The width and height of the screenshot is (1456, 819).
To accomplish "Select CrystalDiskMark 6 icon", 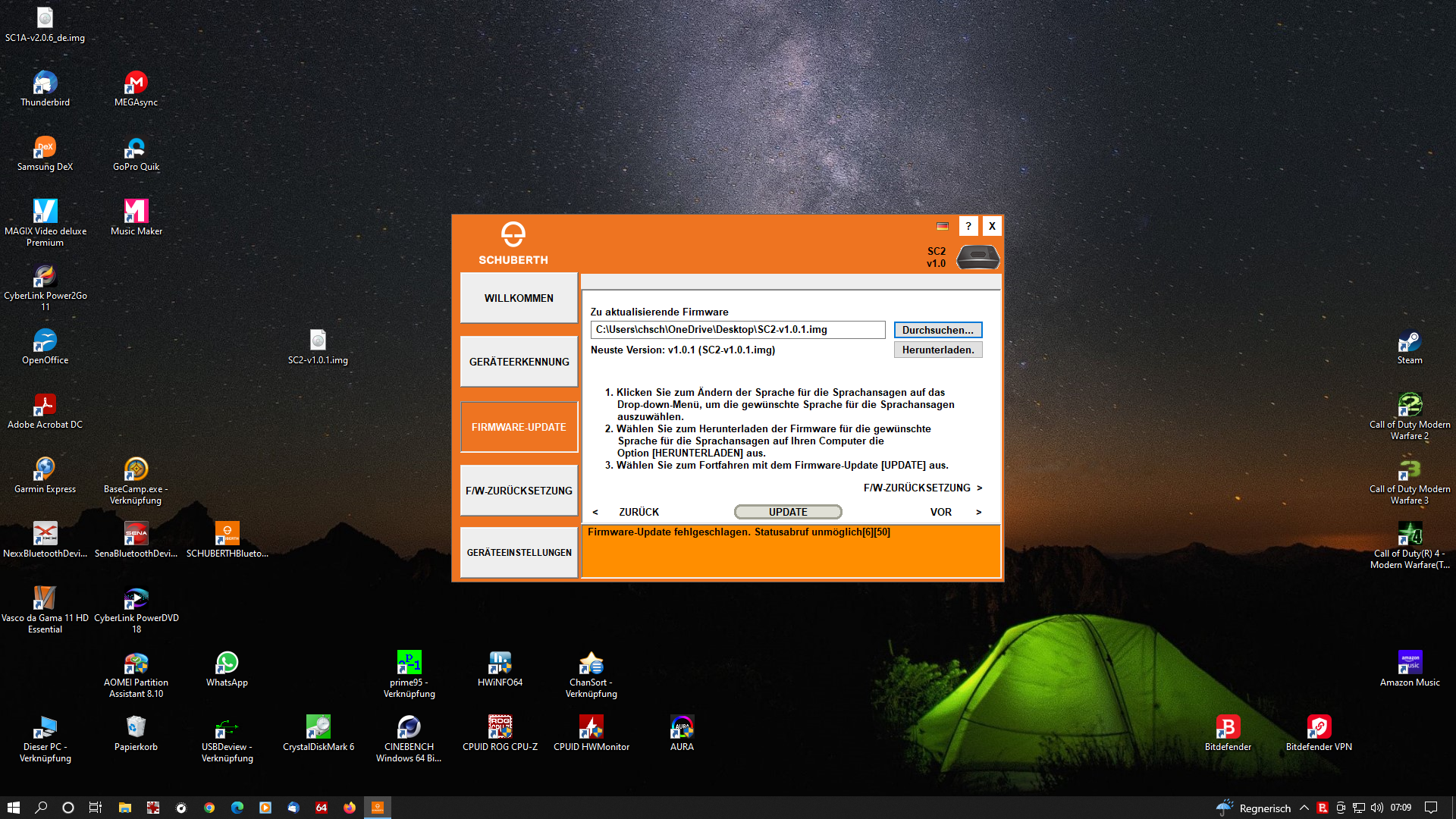I will point(318,733).
